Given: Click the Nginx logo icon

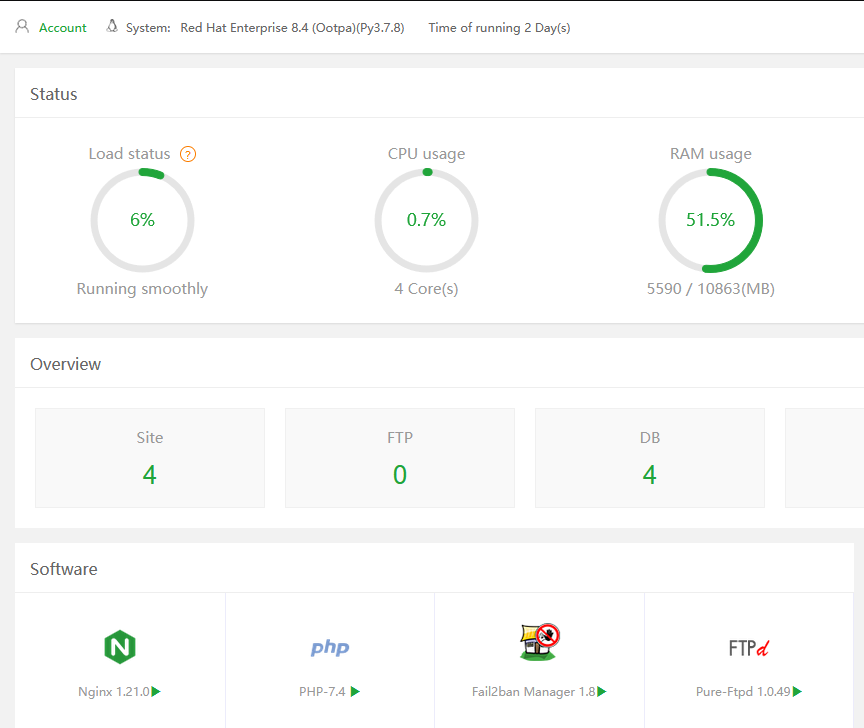Looking at the screenshot, I should pos(120,647).
